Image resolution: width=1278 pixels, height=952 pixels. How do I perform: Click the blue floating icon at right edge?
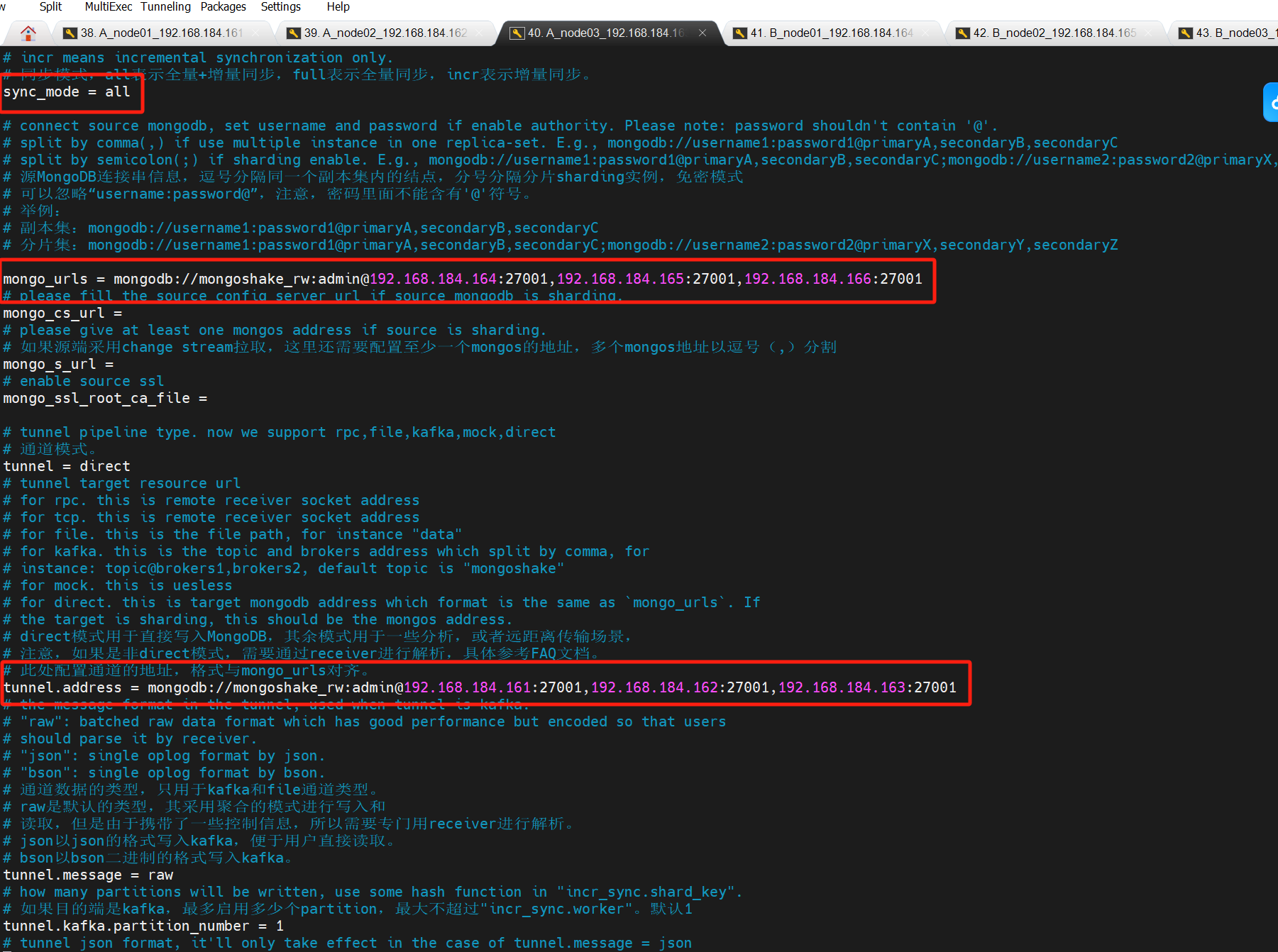coord(1271,103)
